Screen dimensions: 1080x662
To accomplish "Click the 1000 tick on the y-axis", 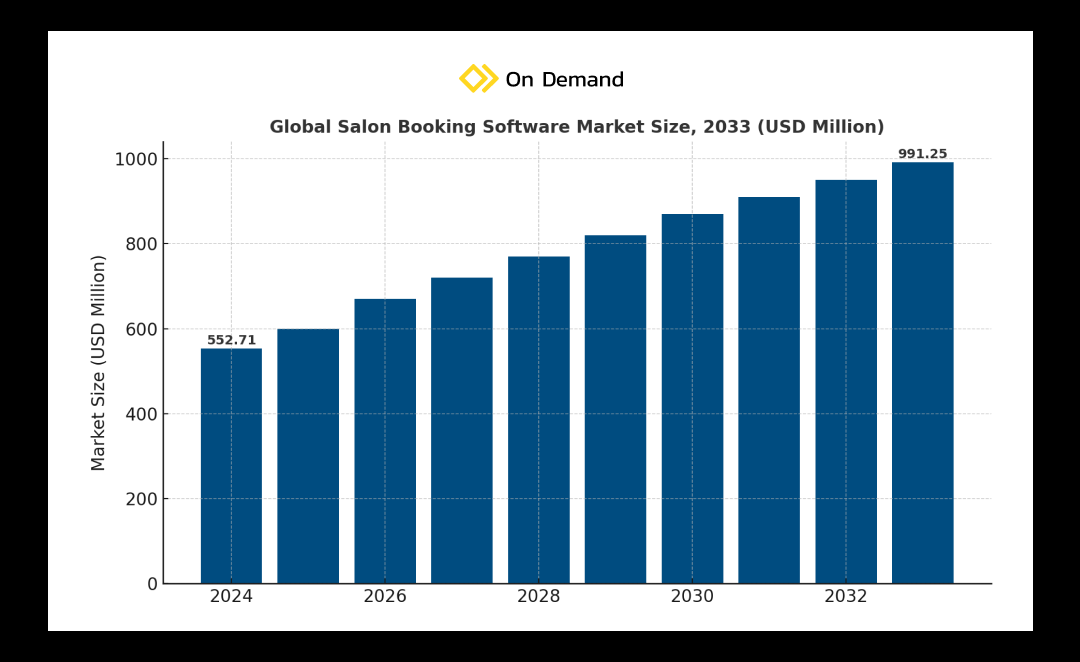I will pos(135,159).
